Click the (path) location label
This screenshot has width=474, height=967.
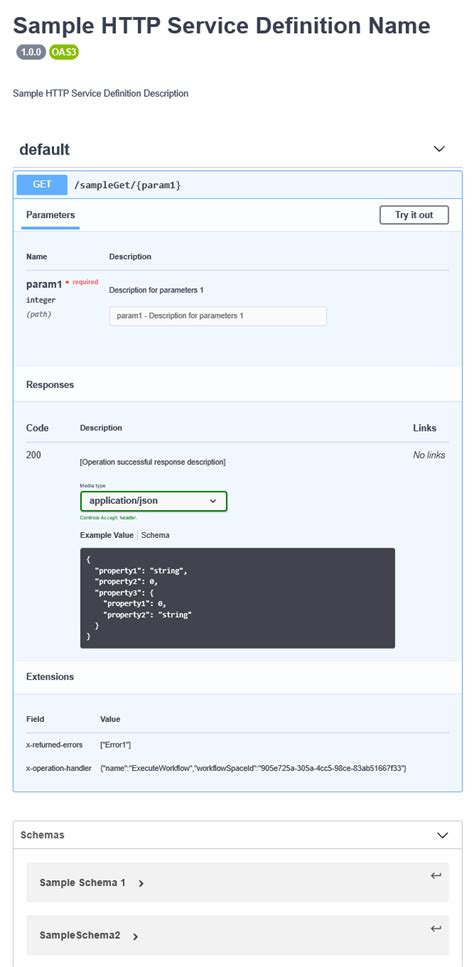coord(39,314)
